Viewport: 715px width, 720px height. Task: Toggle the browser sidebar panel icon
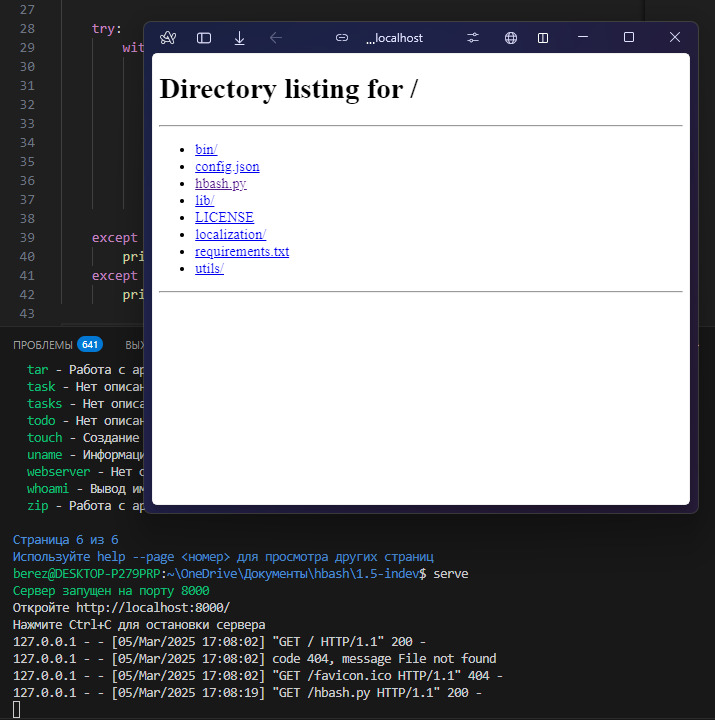204,38
